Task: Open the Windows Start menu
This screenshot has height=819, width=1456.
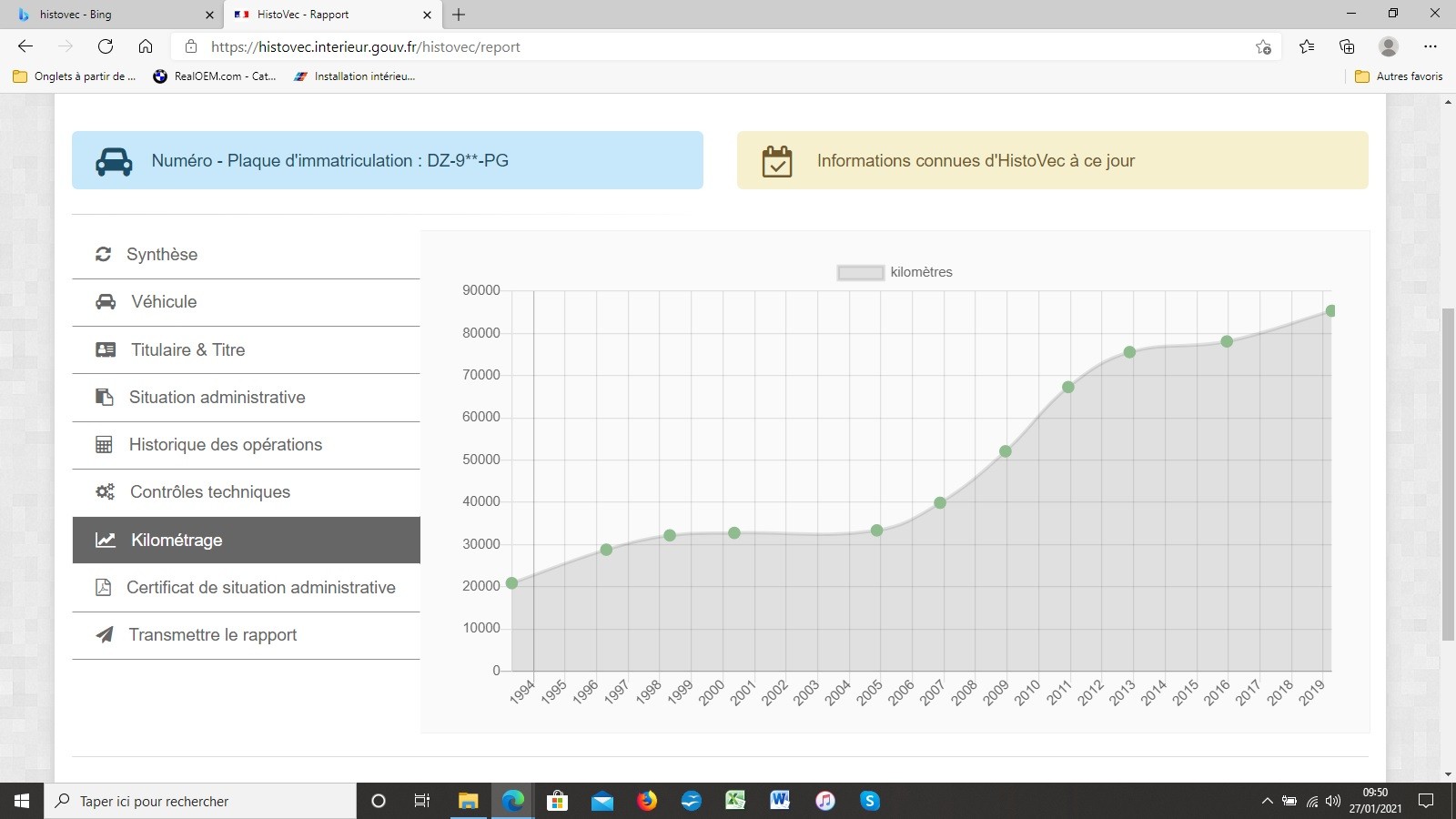Action: [22, 801]
